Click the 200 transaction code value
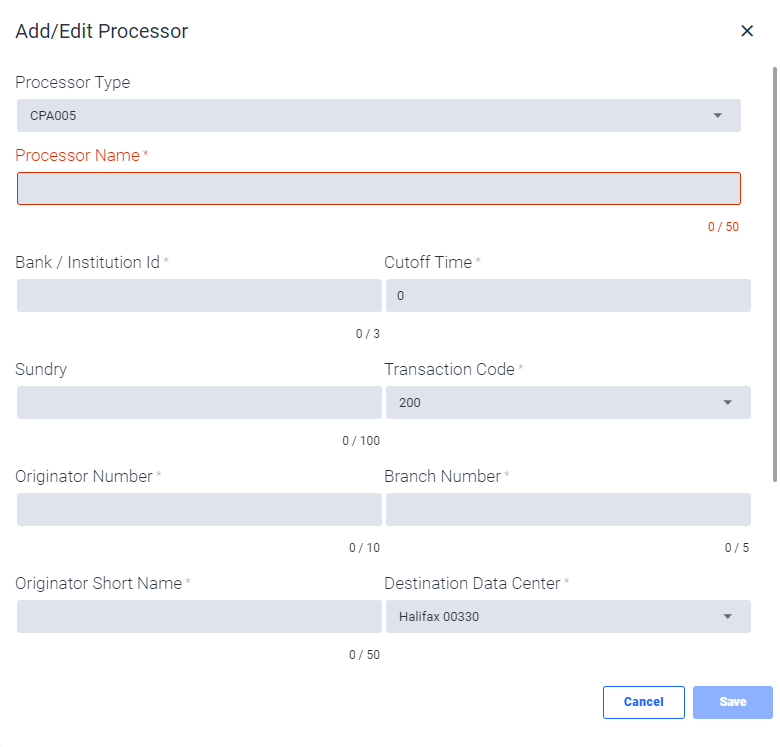The image size is (780, 747). [x=410, y=402]
